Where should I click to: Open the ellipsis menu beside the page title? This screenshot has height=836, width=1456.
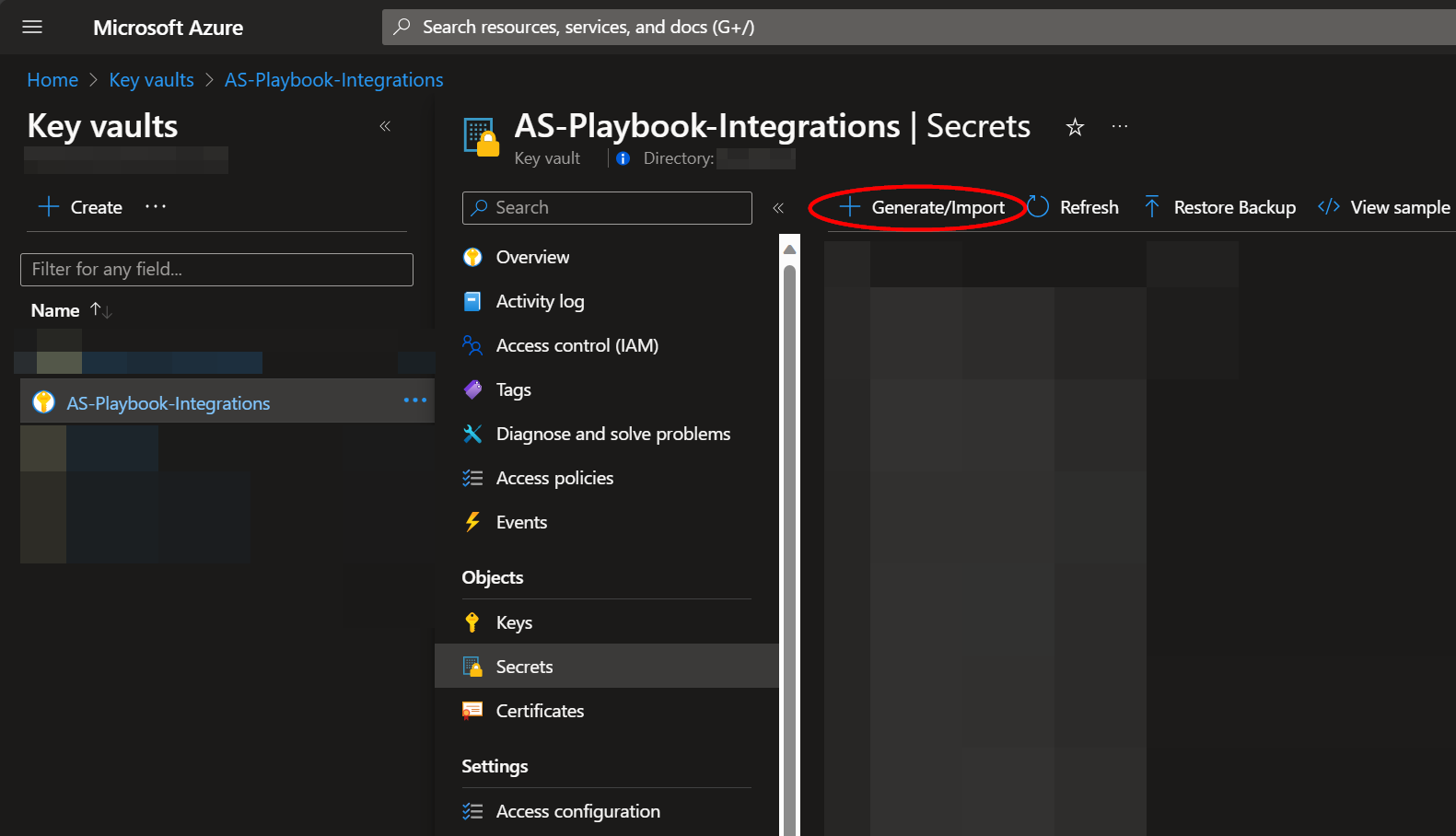(x=1120, y=126)
